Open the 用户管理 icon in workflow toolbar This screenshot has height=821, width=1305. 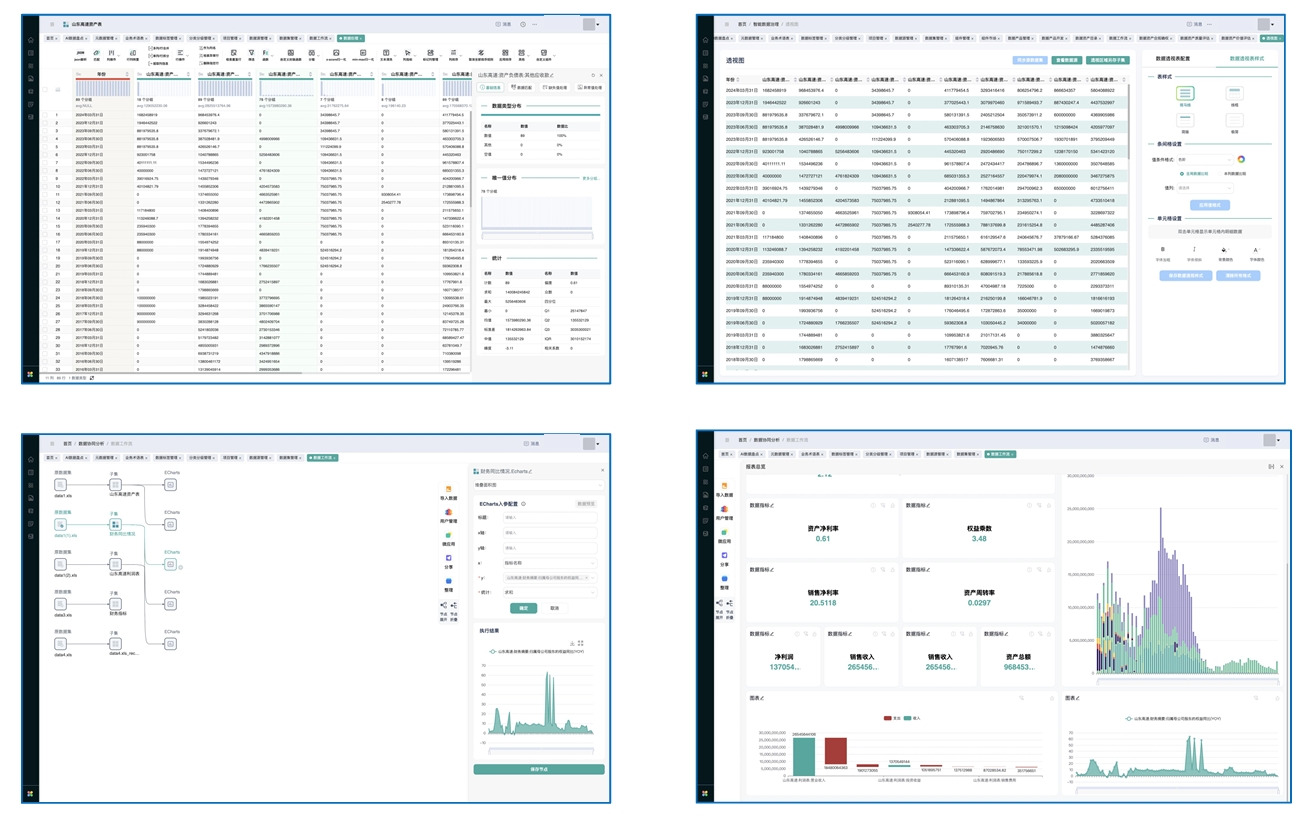coord(448,512)
